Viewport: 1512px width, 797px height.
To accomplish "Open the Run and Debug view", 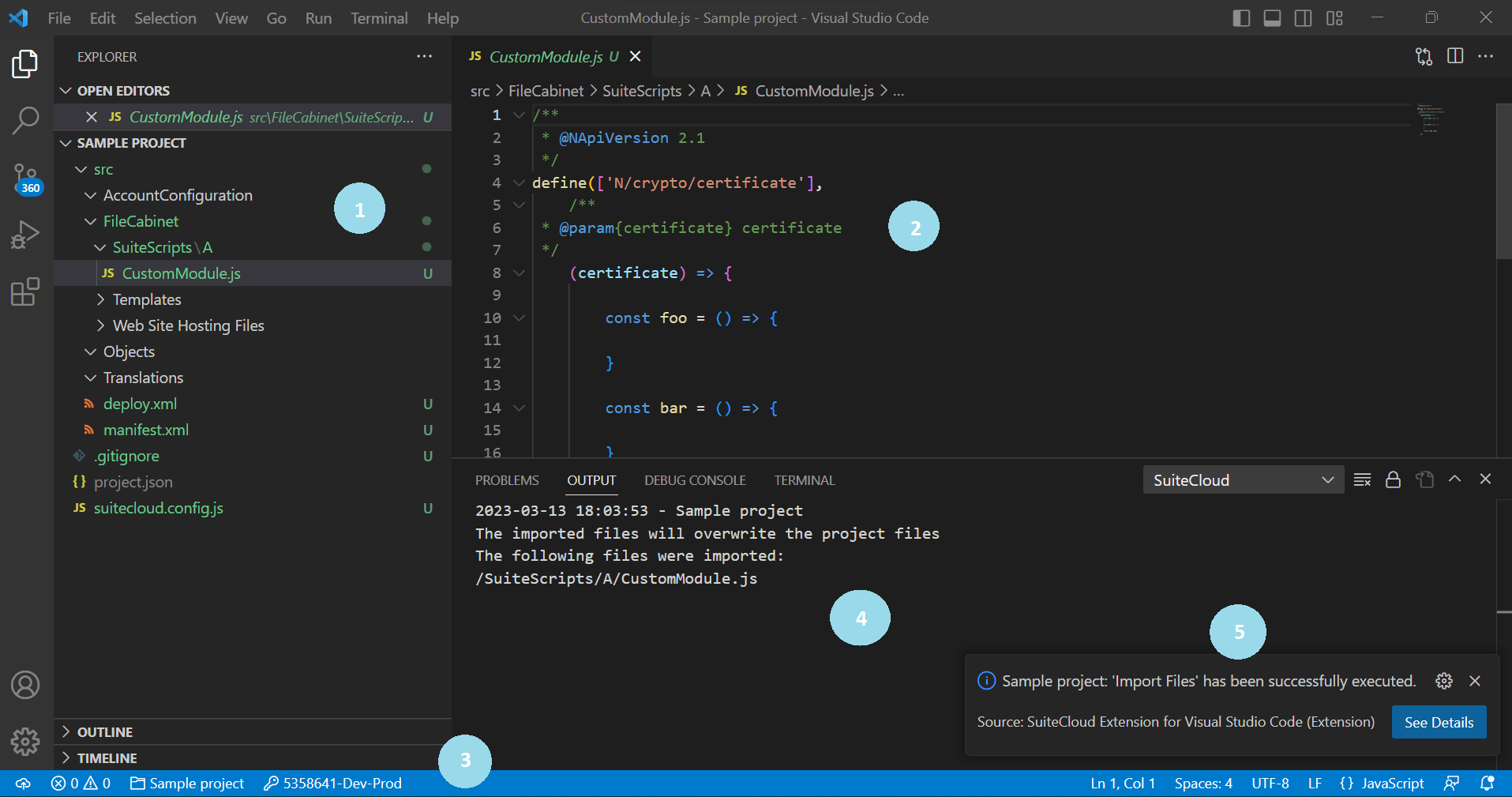I will (x=25, y=235).
